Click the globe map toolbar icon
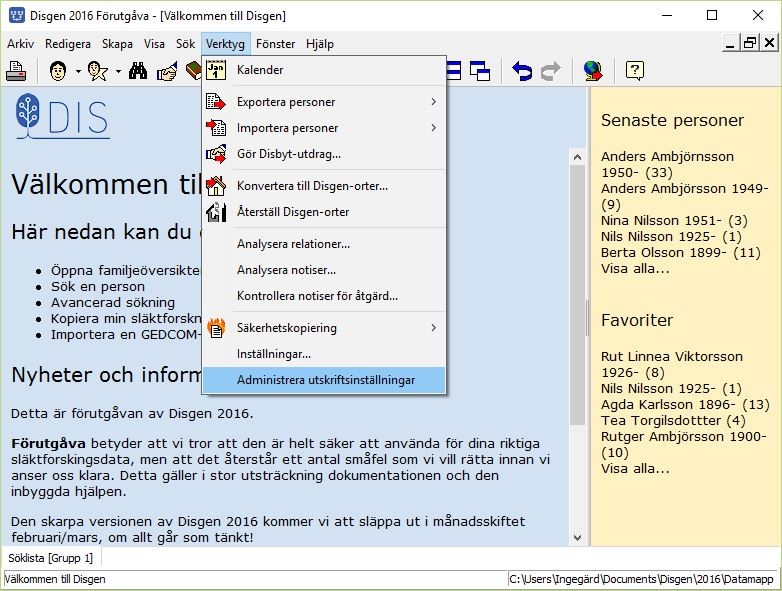The height and width of the screenshot is (591, 782). coord(593,71)
